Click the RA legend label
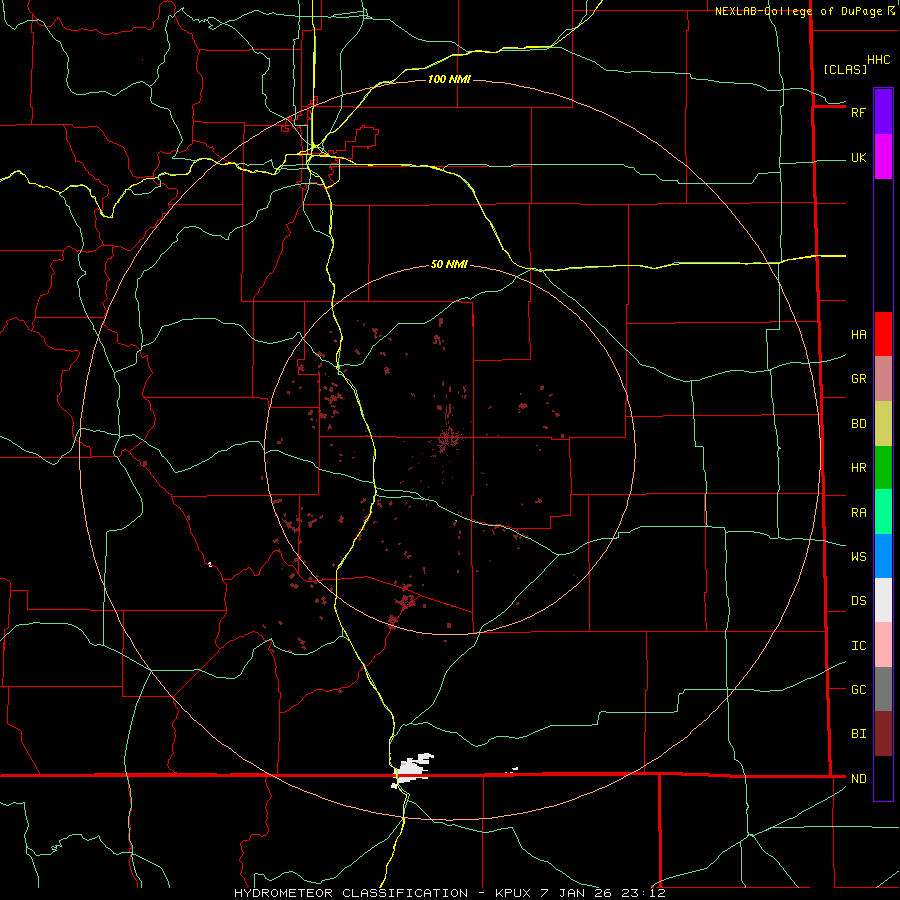Screen dimensions: 900x900 coord(859,513)
